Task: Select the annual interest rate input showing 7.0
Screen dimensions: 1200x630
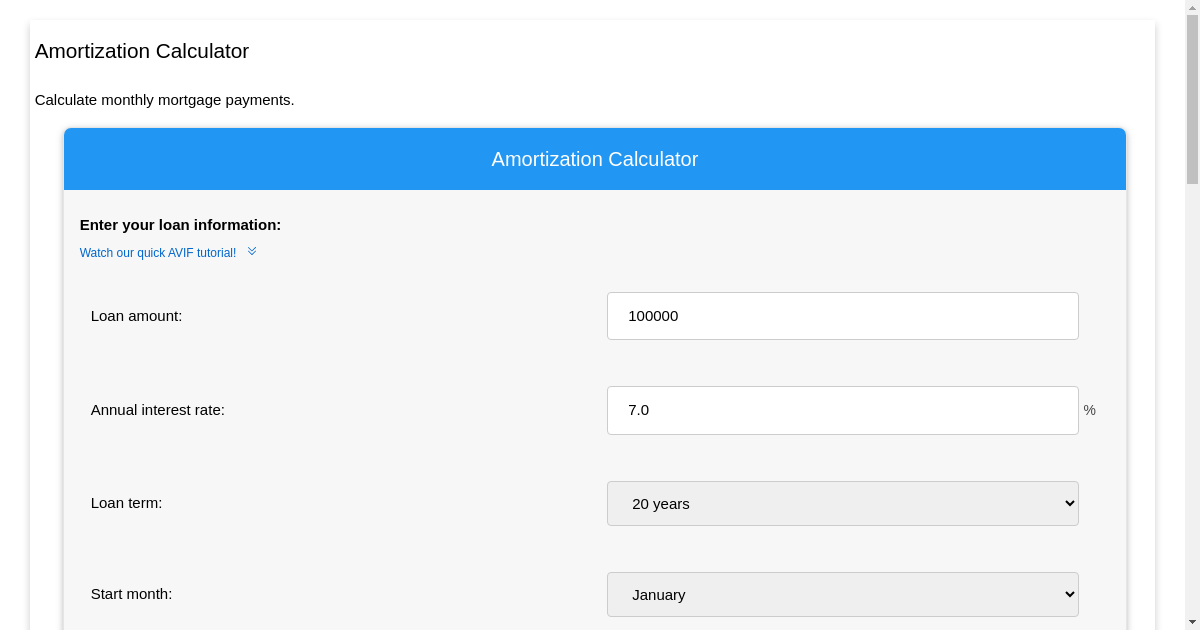Action: click(x=842, y=410)
